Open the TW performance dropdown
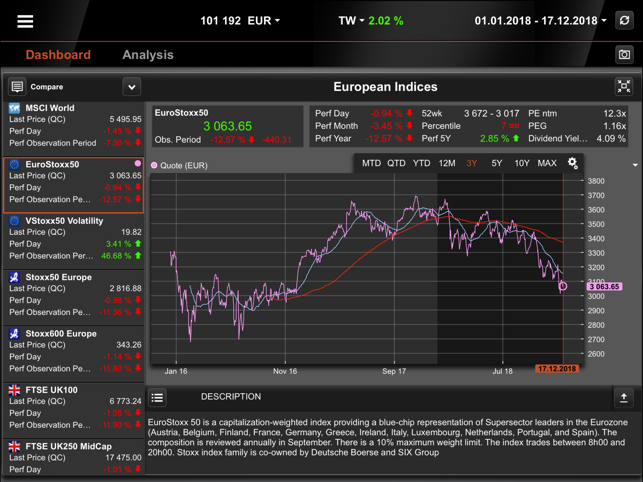This screenshot has width=643, height=482. tap(351, 21)
